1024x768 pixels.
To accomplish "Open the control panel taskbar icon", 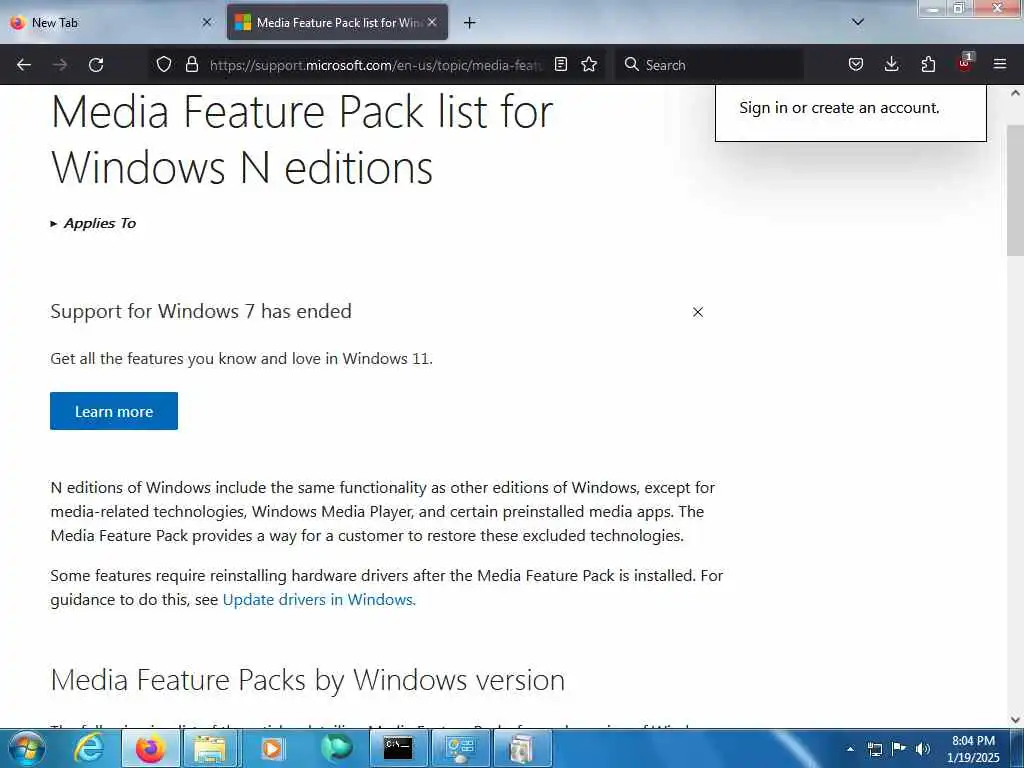I will click(460, 748).
